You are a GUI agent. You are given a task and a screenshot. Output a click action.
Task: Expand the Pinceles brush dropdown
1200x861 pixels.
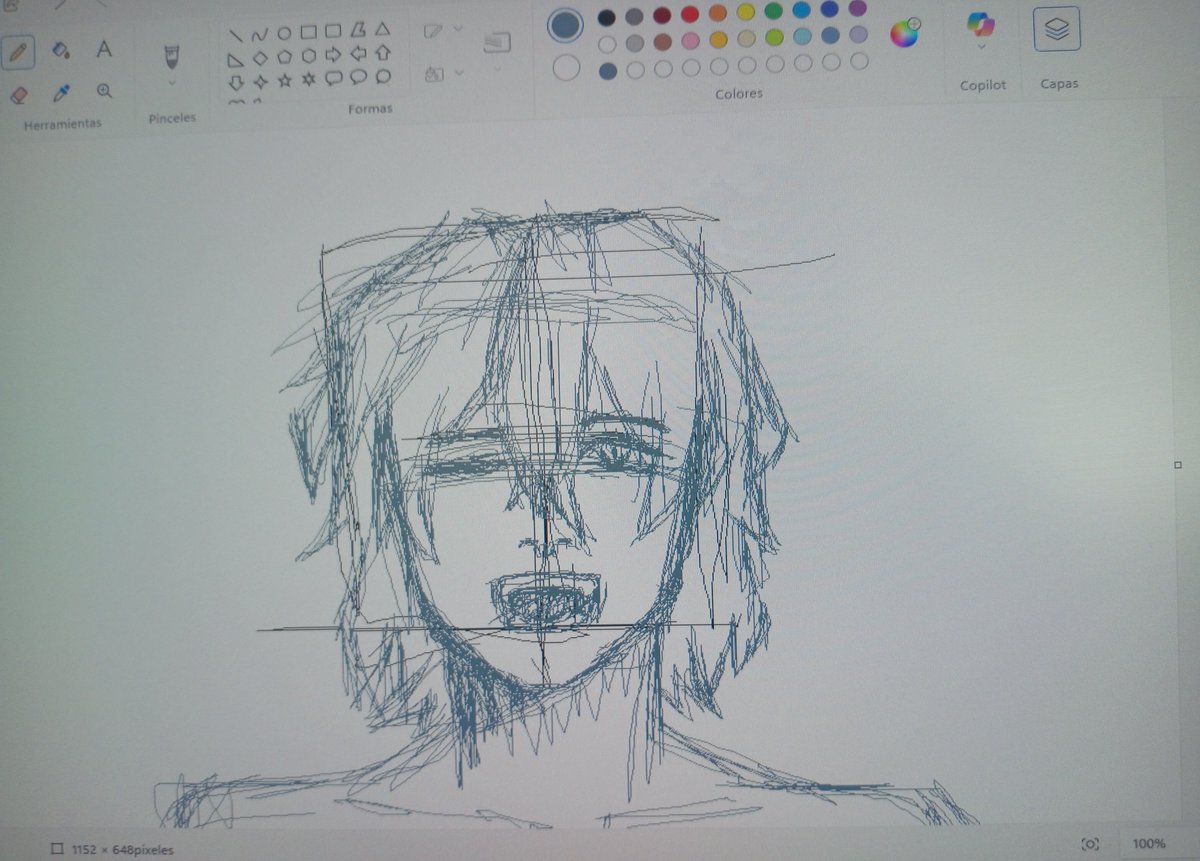tap(172, 83)
